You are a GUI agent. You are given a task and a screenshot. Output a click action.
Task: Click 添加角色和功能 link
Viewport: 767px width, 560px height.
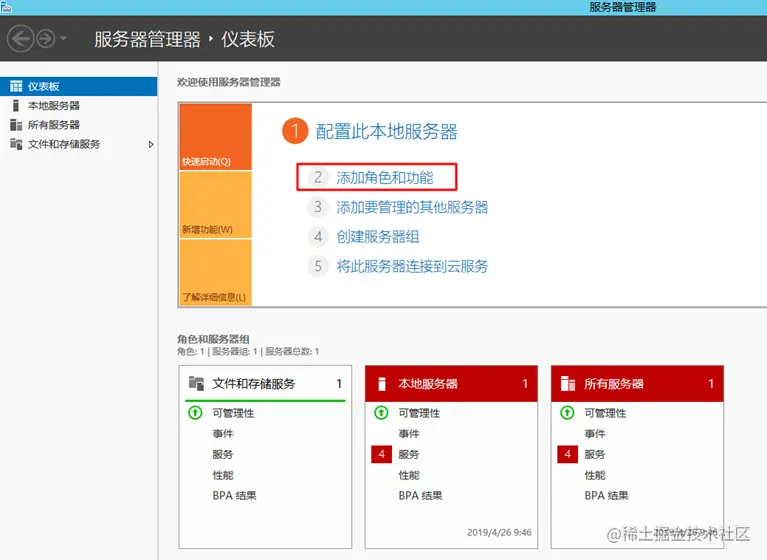tap(384, 178)
